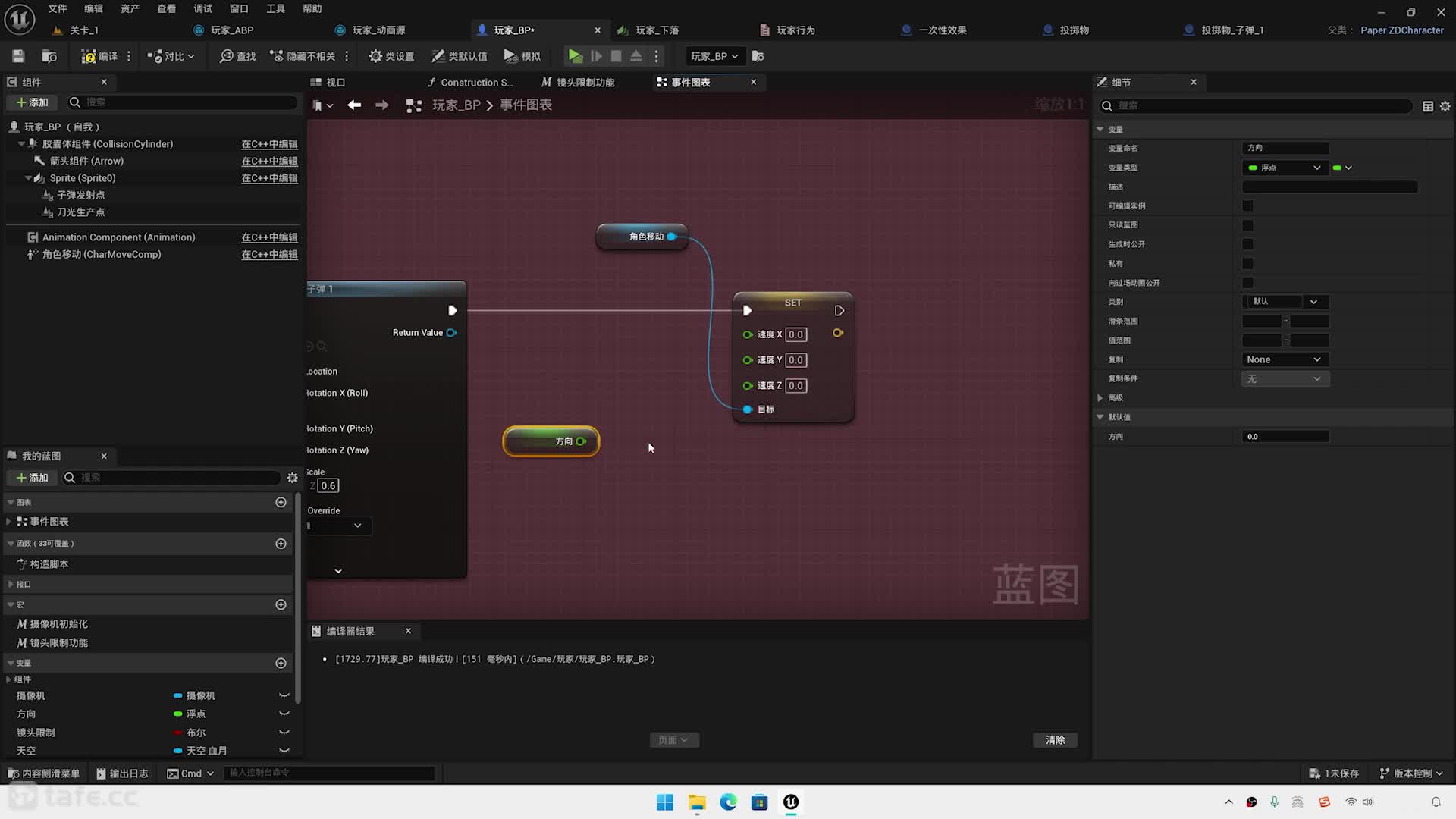Save the blueprint with the floppy disk icon
The width and height of the screenshot is (1456, 819).
[x=18, y=56]
